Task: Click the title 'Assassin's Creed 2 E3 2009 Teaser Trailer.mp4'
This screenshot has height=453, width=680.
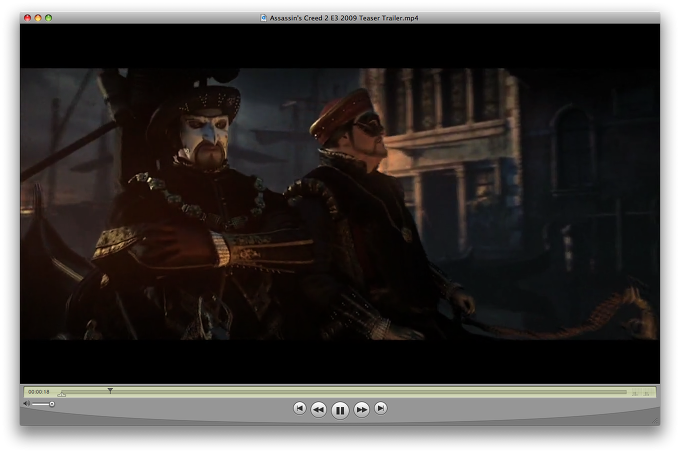Action: tap(344, 18)
